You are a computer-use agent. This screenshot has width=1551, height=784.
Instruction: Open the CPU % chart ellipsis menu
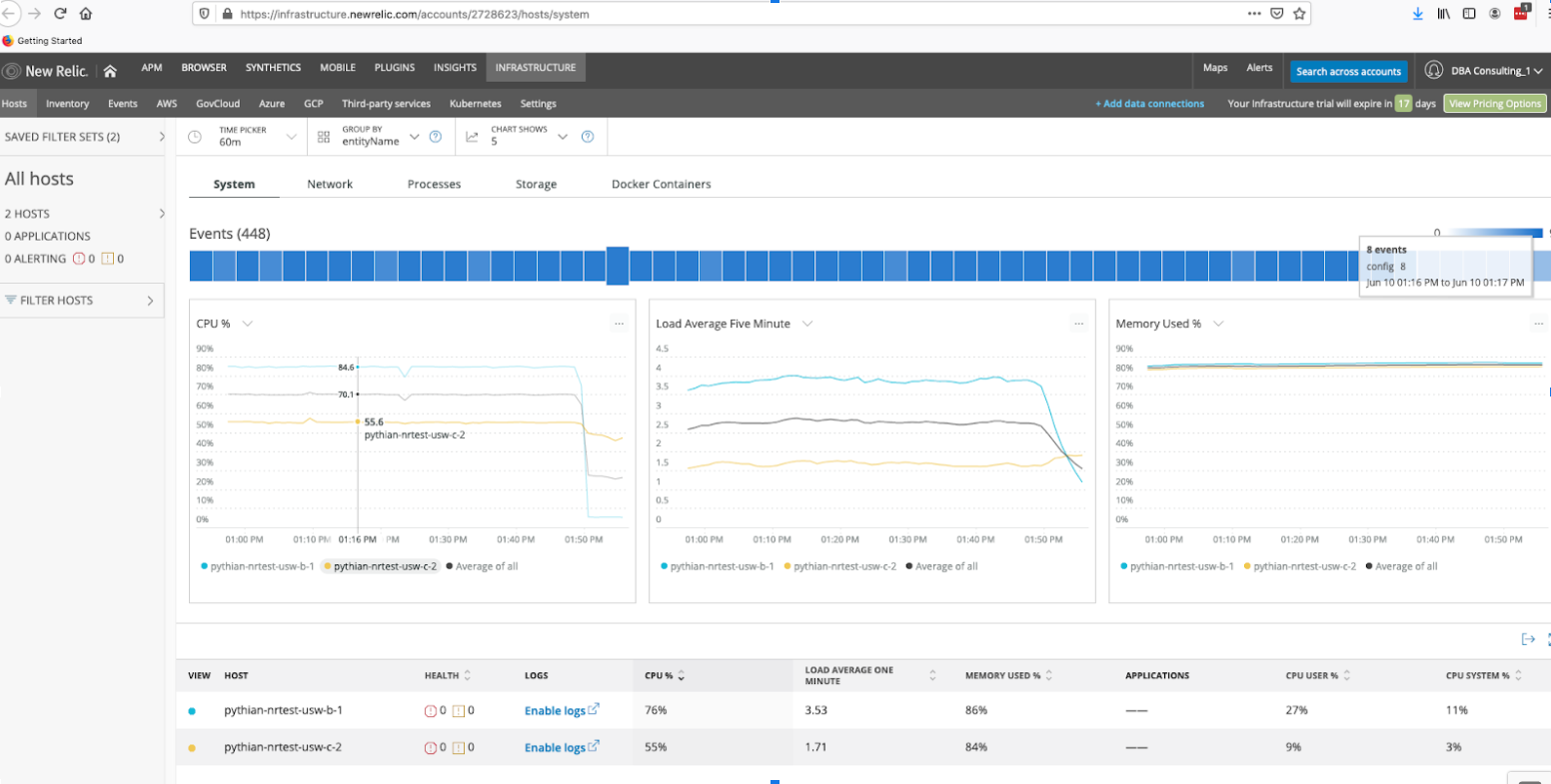click(621, 323)
